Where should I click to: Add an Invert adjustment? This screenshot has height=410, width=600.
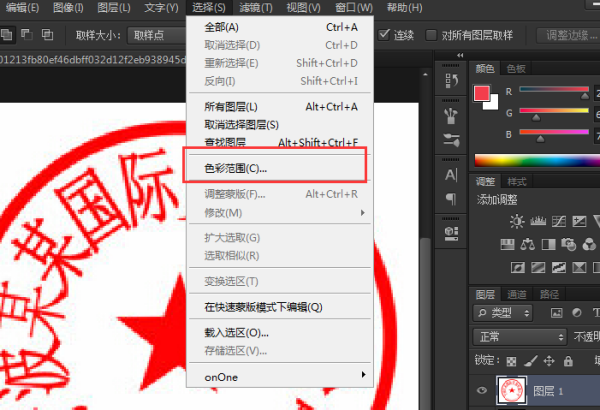[518, 267]
